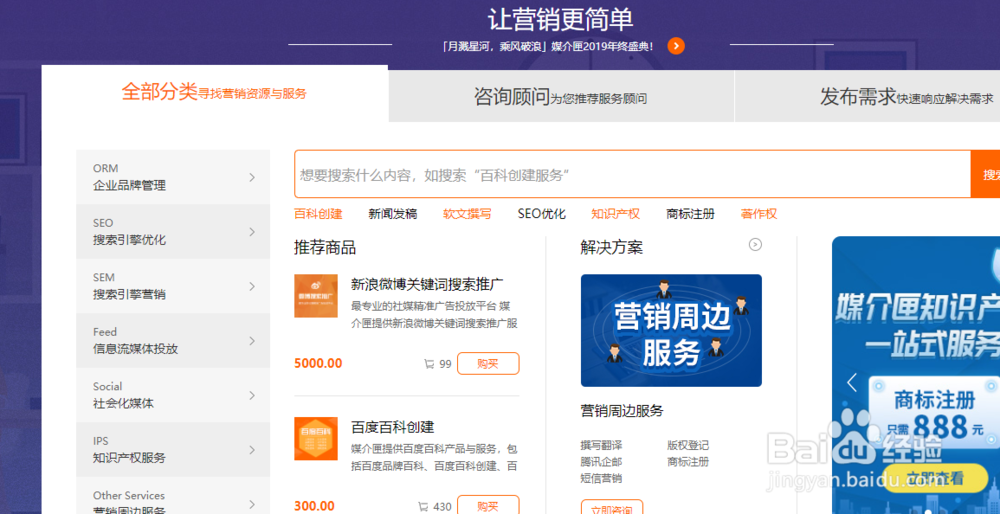1000x514 pixels.
Task: Expand the Social 社会化媒体 chevron
Action: coord(252,395)
